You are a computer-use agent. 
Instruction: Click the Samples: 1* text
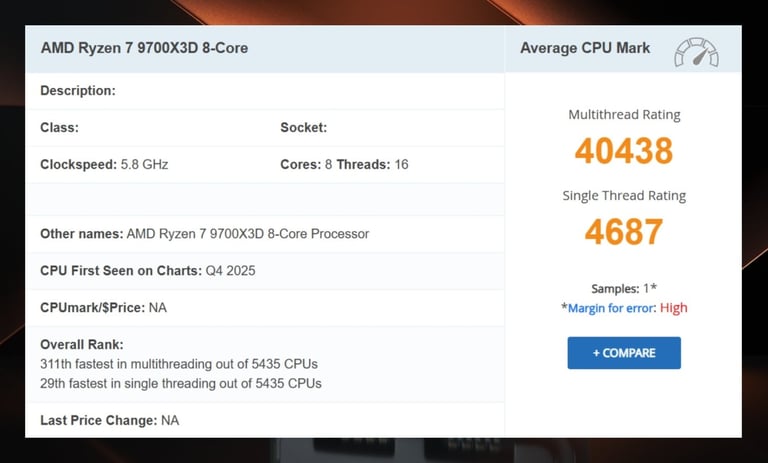coord(623,288)
